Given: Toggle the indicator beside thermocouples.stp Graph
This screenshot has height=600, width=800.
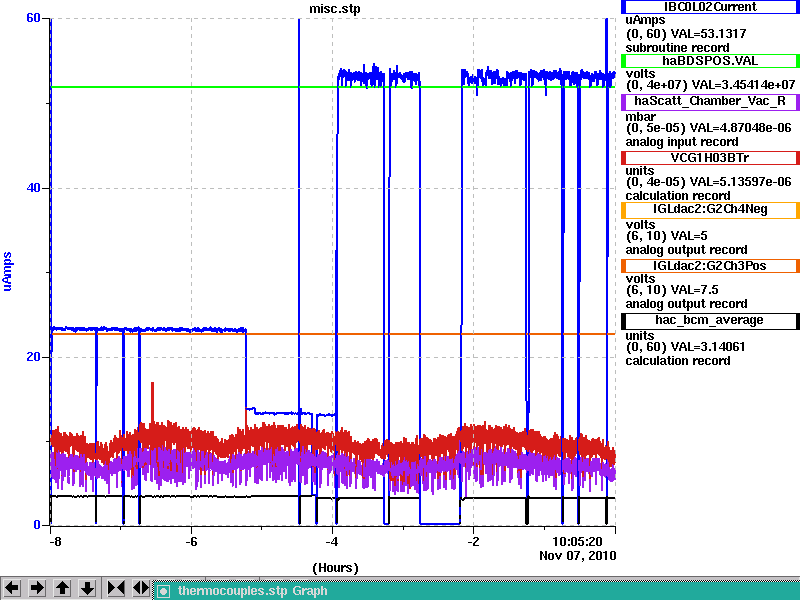Looking at the screenshot, I should [x=163, y=591].
